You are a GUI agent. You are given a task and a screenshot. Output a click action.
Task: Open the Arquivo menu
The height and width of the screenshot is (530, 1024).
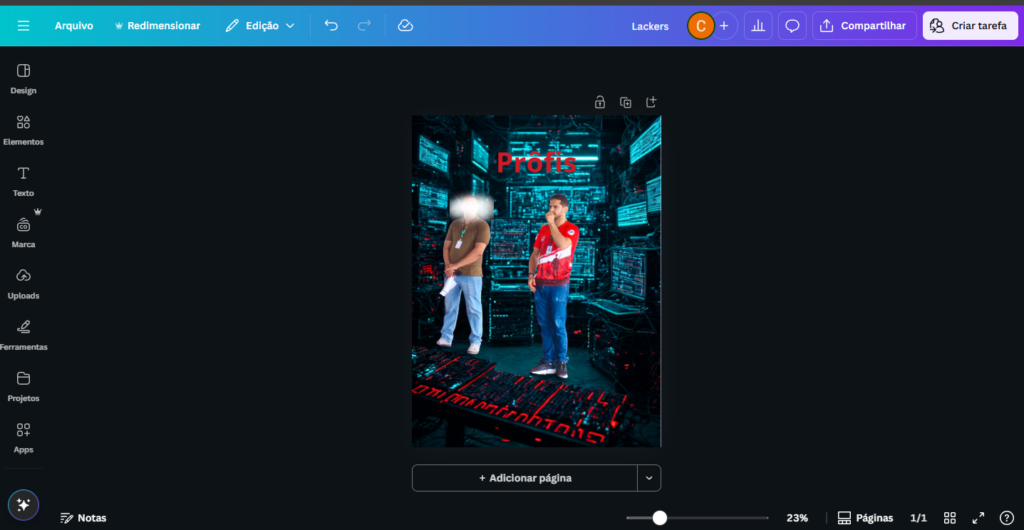point(74,25)
